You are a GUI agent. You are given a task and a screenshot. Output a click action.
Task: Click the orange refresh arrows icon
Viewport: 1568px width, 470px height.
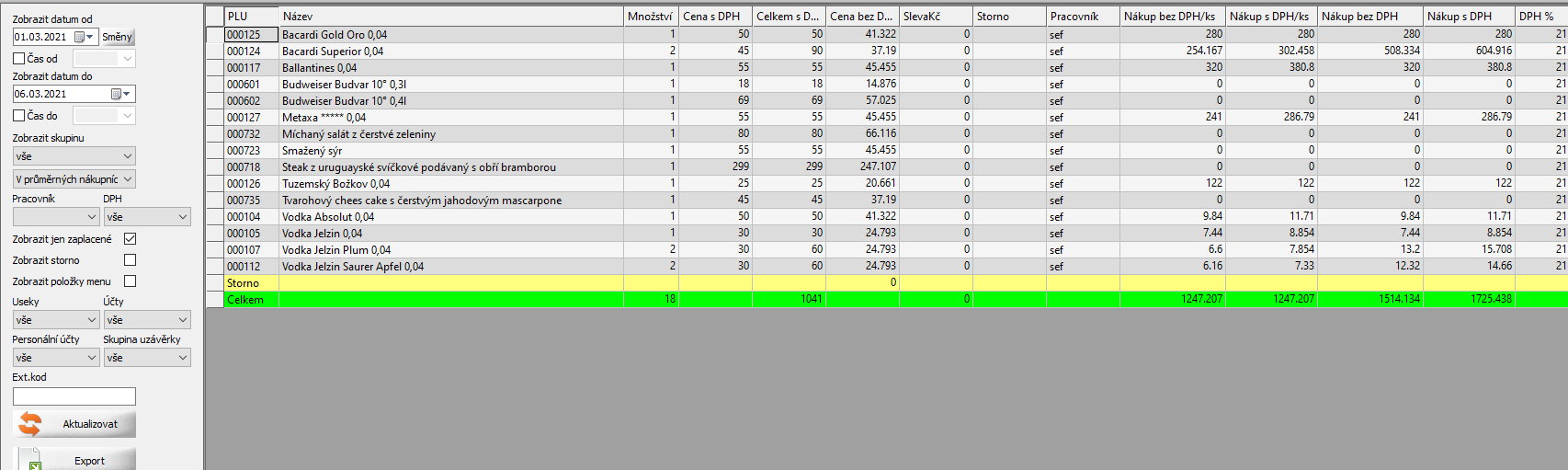pos(30,424)
